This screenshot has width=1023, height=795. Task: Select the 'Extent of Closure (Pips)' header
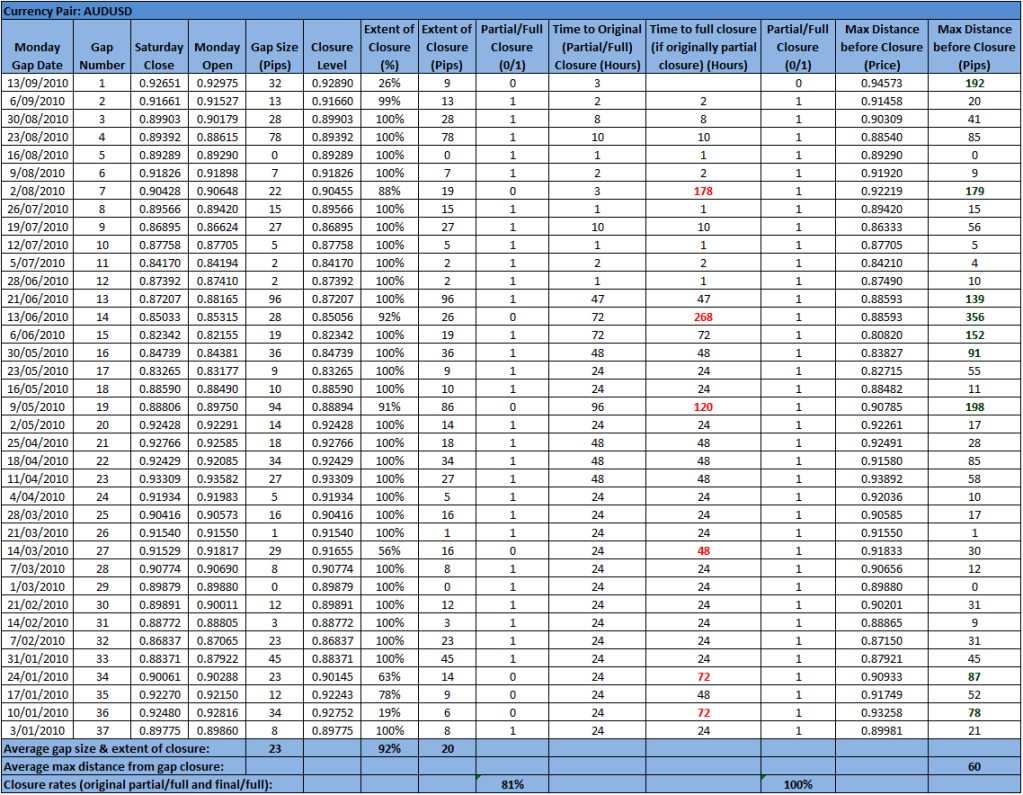(x=447, y=47)
